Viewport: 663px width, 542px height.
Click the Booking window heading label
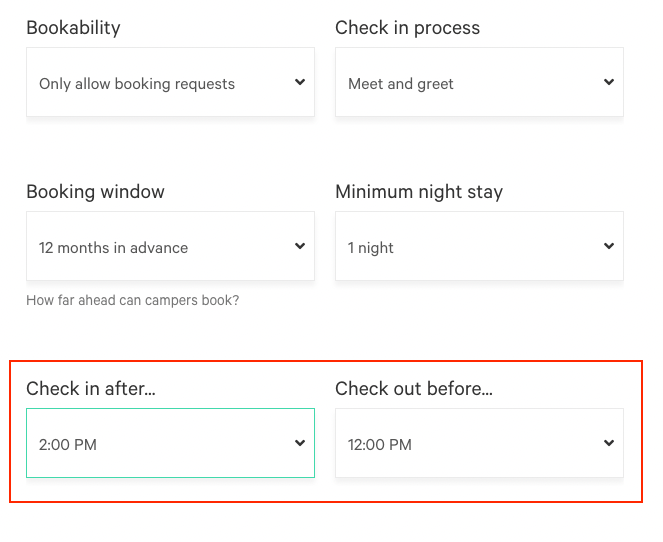point(95,192)
